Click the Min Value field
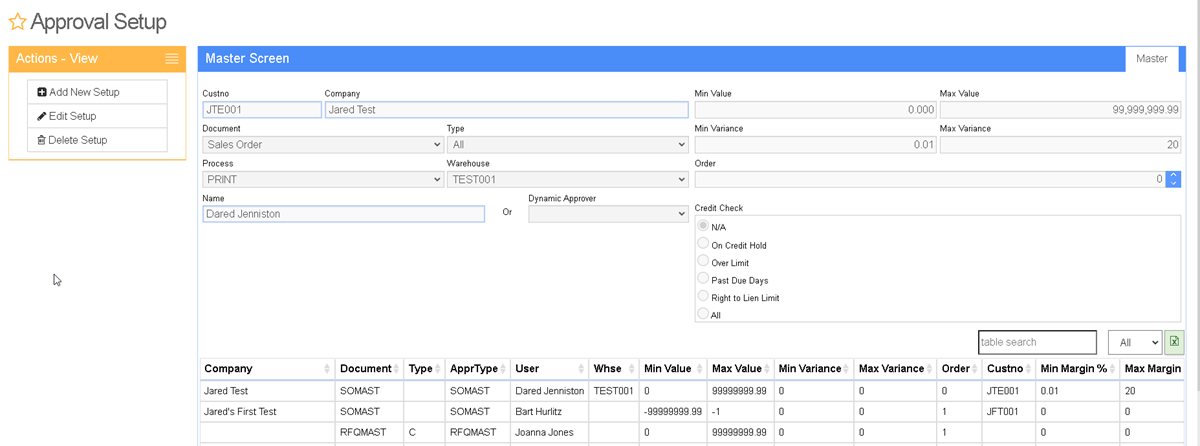The height and width of the screenshot is (446, 1200). [815, 110]
